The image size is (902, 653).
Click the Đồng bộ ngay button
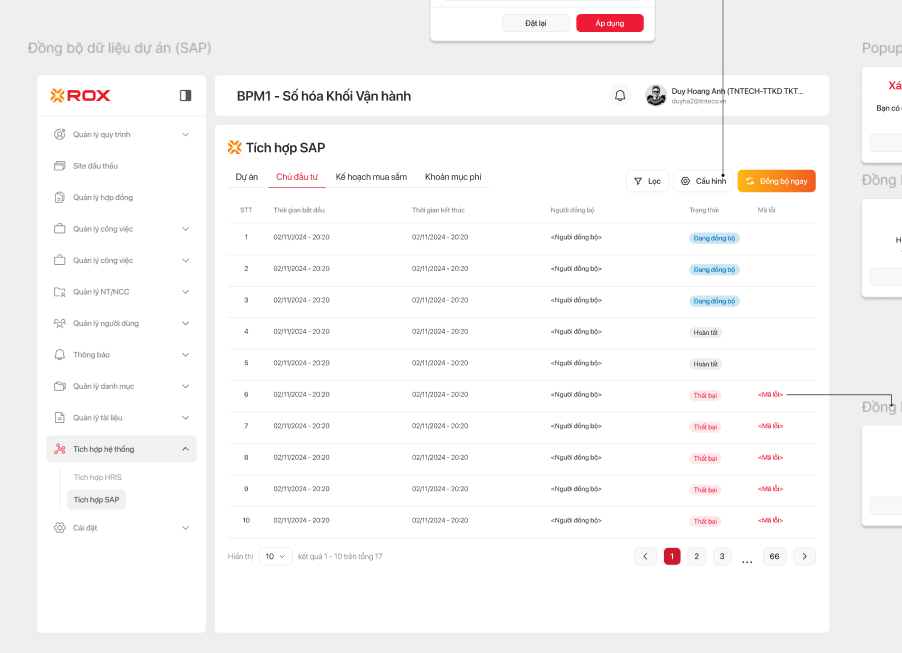point(776,181)
